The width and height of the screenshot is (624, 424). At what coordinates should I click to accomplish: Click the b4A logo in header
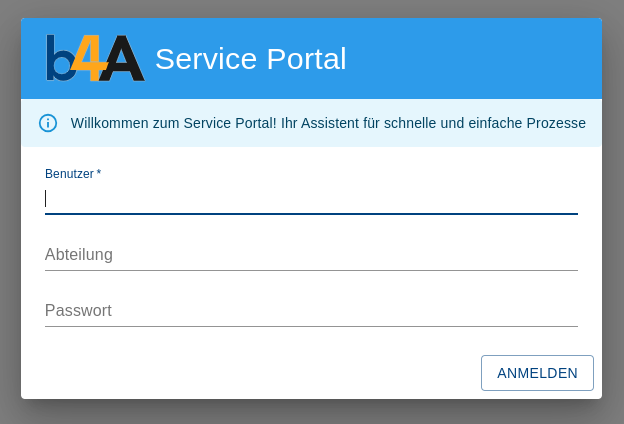(95, 58)
